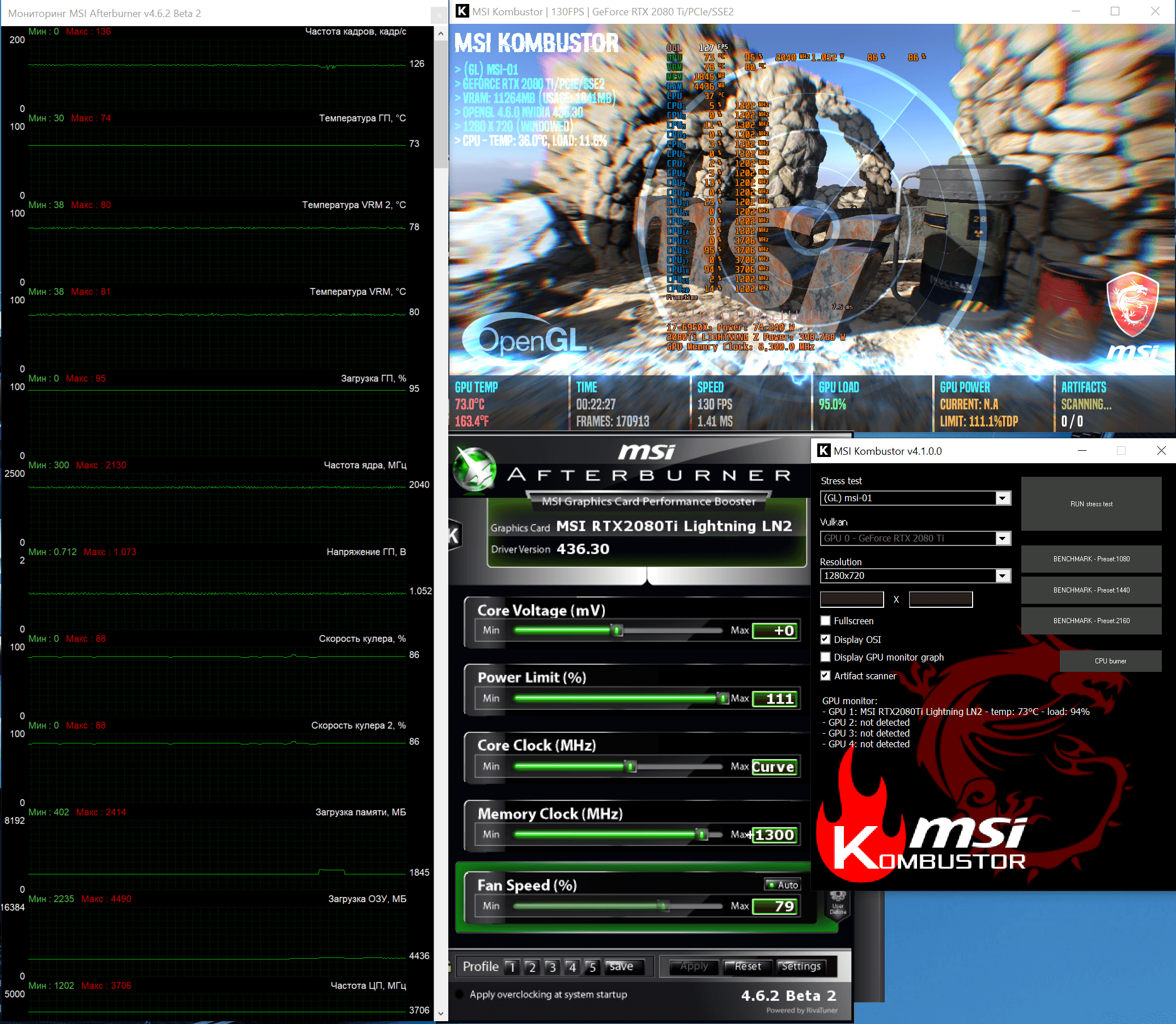Click RUN stress test button
Screen dimensions: 1176x1024
coord(1090,504)
